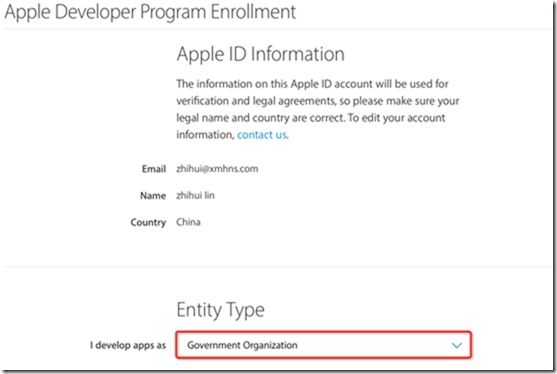Click the 'Email' field label
The height and width of the screenshot is (374, 557).
pyautogui.click(x=154, y=169)
